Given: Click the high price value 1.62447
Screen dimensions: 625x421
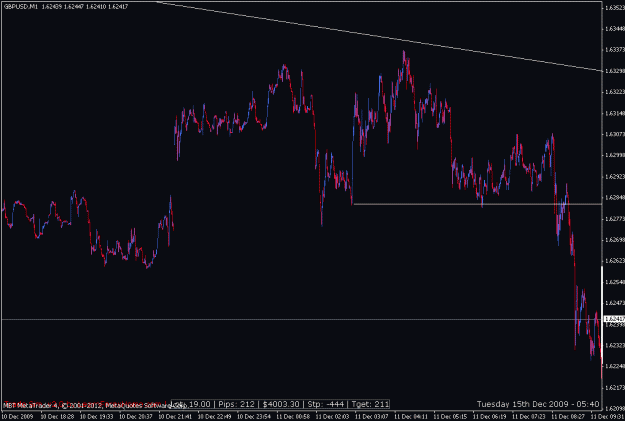Looking at the screenshot, I should coord(73,7).
